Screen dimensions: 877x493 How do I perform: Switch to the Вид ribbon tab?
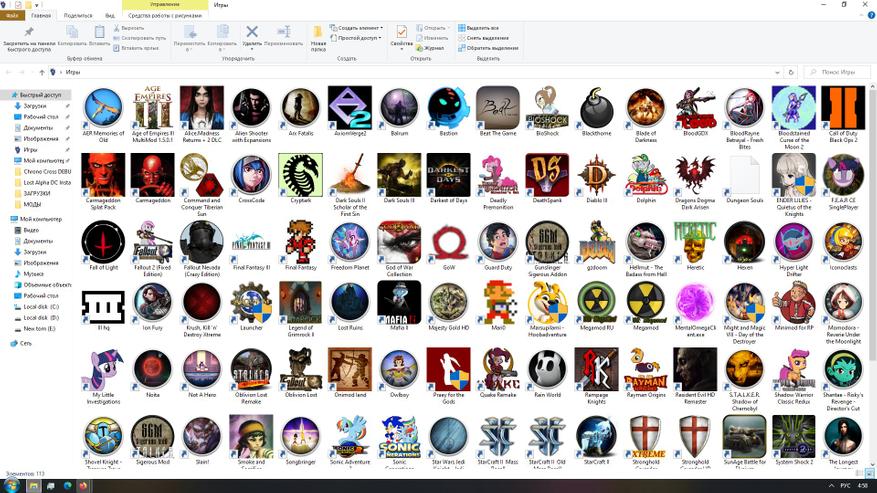click(110, 16)
